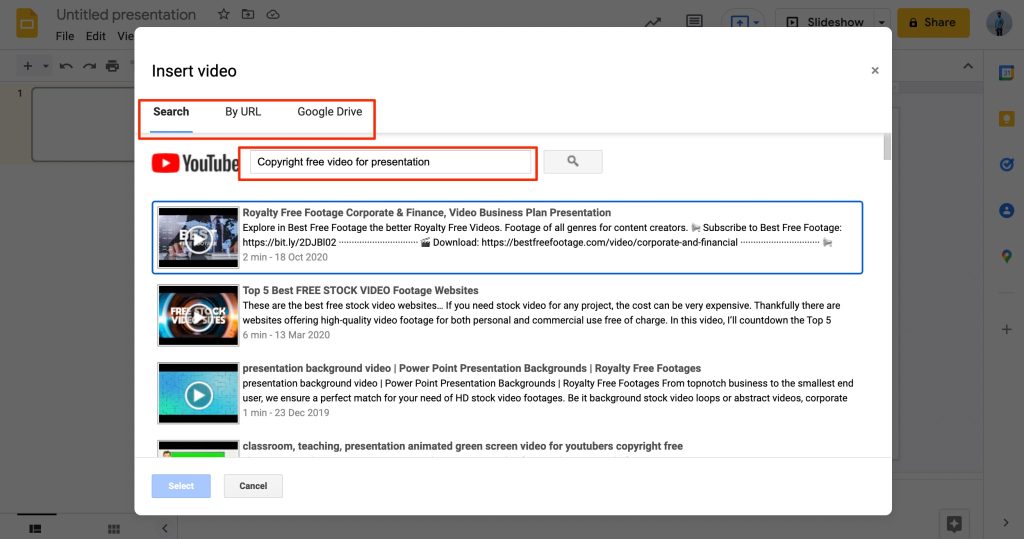
Task: Click the YouTube search text field
Action: click(x=391, y=162)
